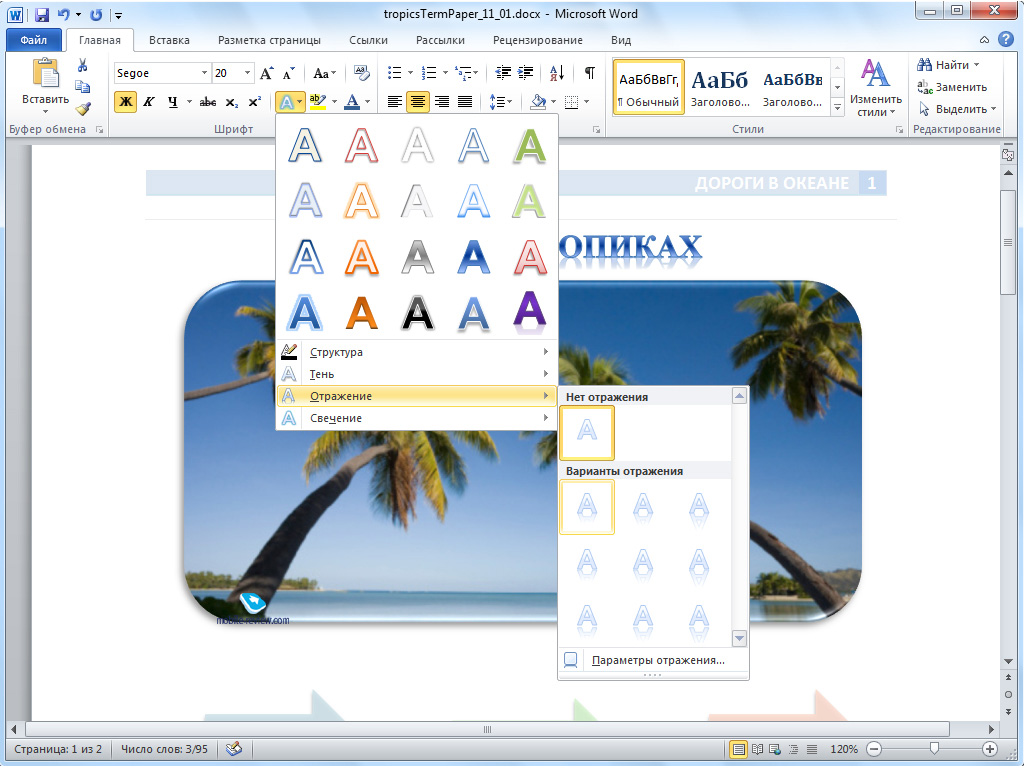Open the Change Case dropdown
Screen dimensions: 1024x768
click(325, 72)
